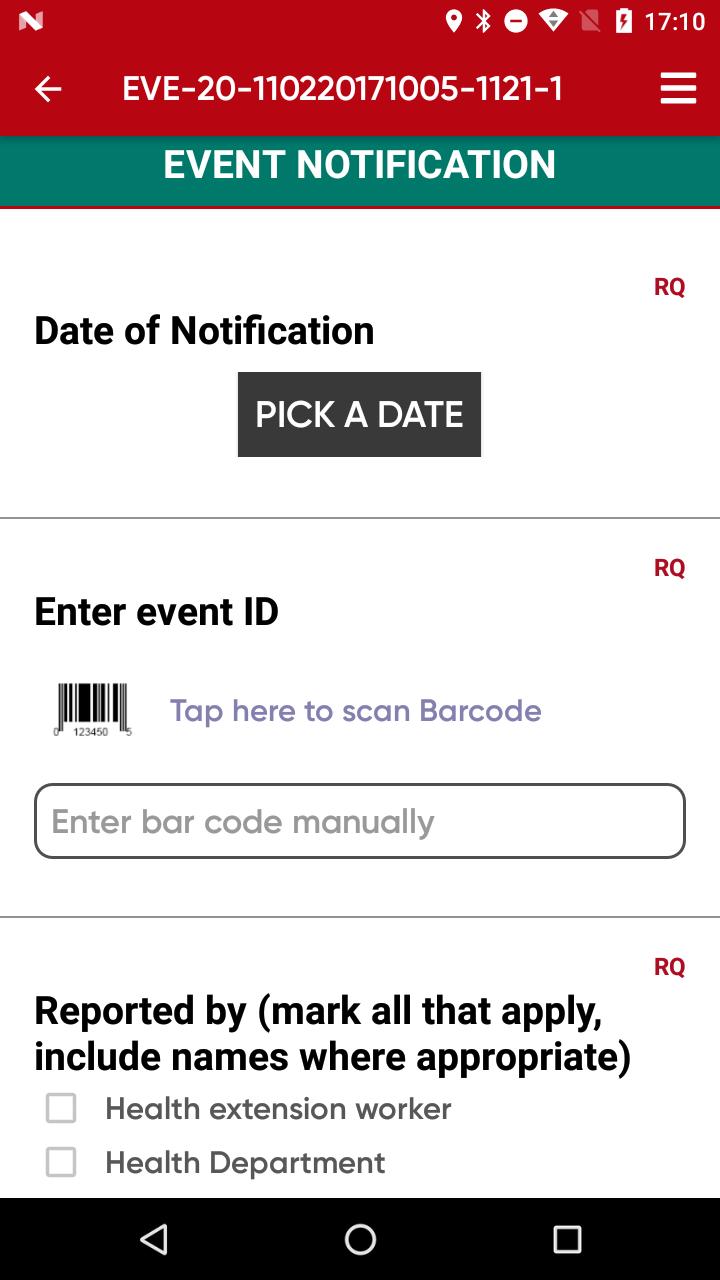Tap location icon in status bar
This screenshot has height=1280, width=720.
pyautogui.click(x=454, y=21)
